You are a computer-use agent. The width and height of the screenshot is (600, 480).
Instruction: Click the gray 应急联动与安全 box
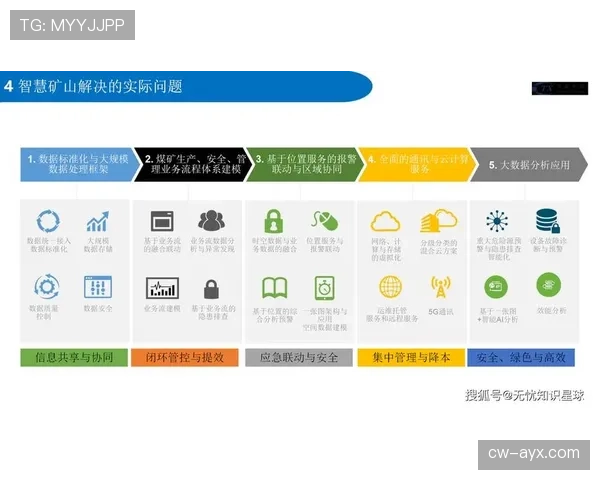299,358
